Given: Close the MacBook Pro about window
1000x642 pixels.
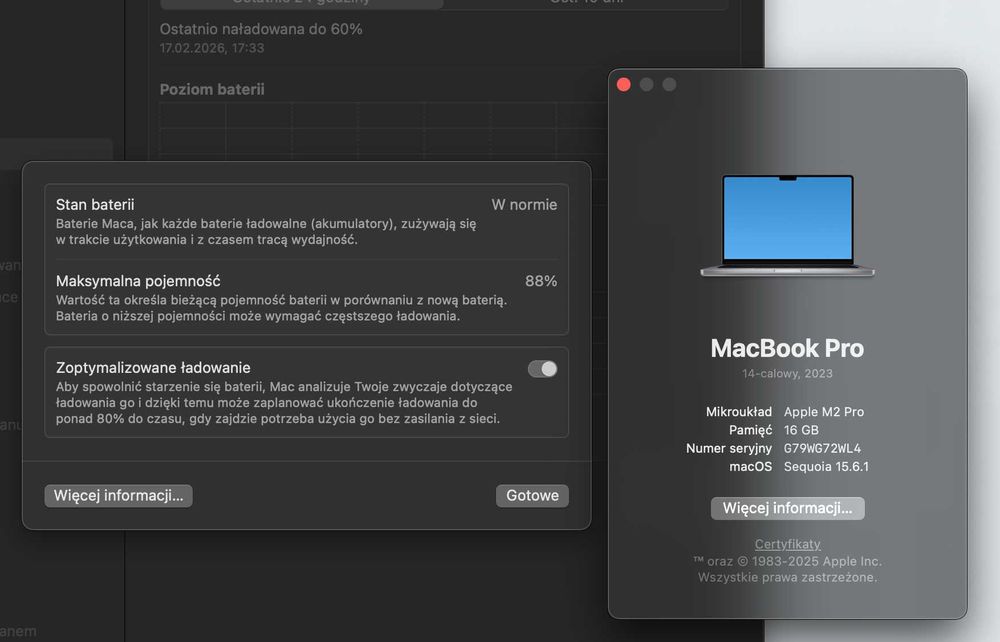Looking at the screenshot, I should [x=624, y=85].
